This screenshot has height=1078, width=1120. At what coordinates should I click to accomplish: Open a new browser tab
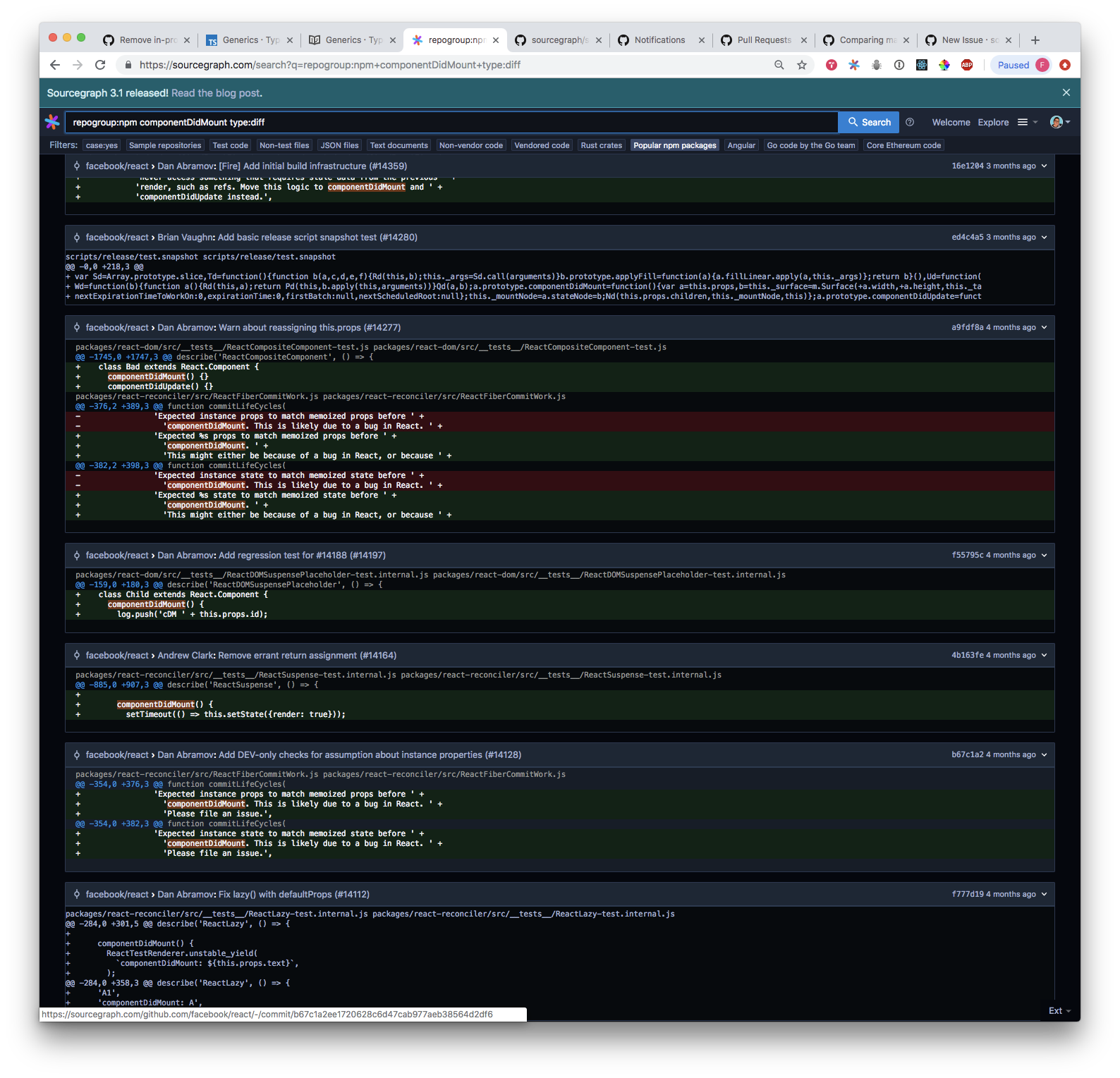pos(1035,40)
